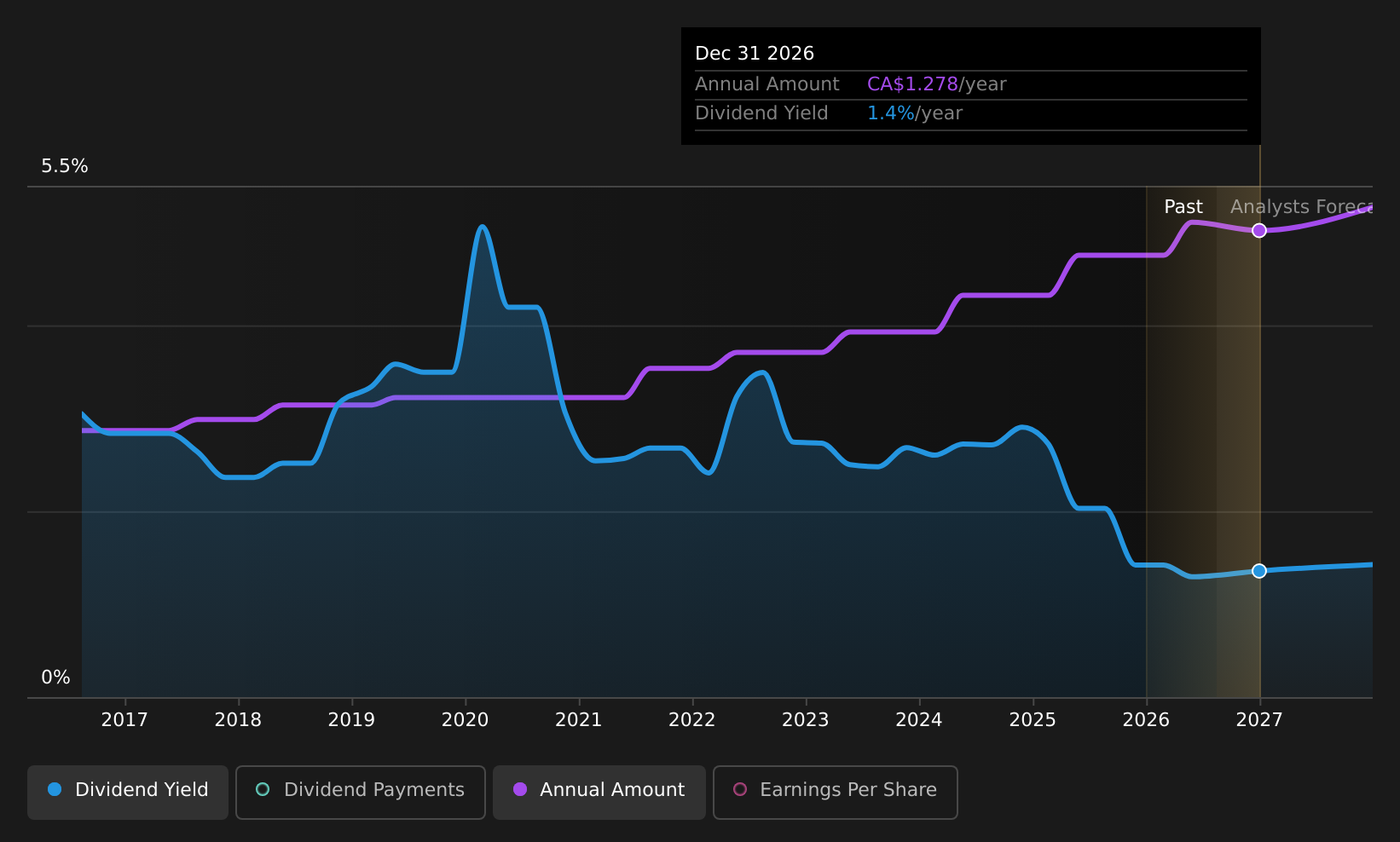Toggle the Annual Amount legend series

(599, 792)
